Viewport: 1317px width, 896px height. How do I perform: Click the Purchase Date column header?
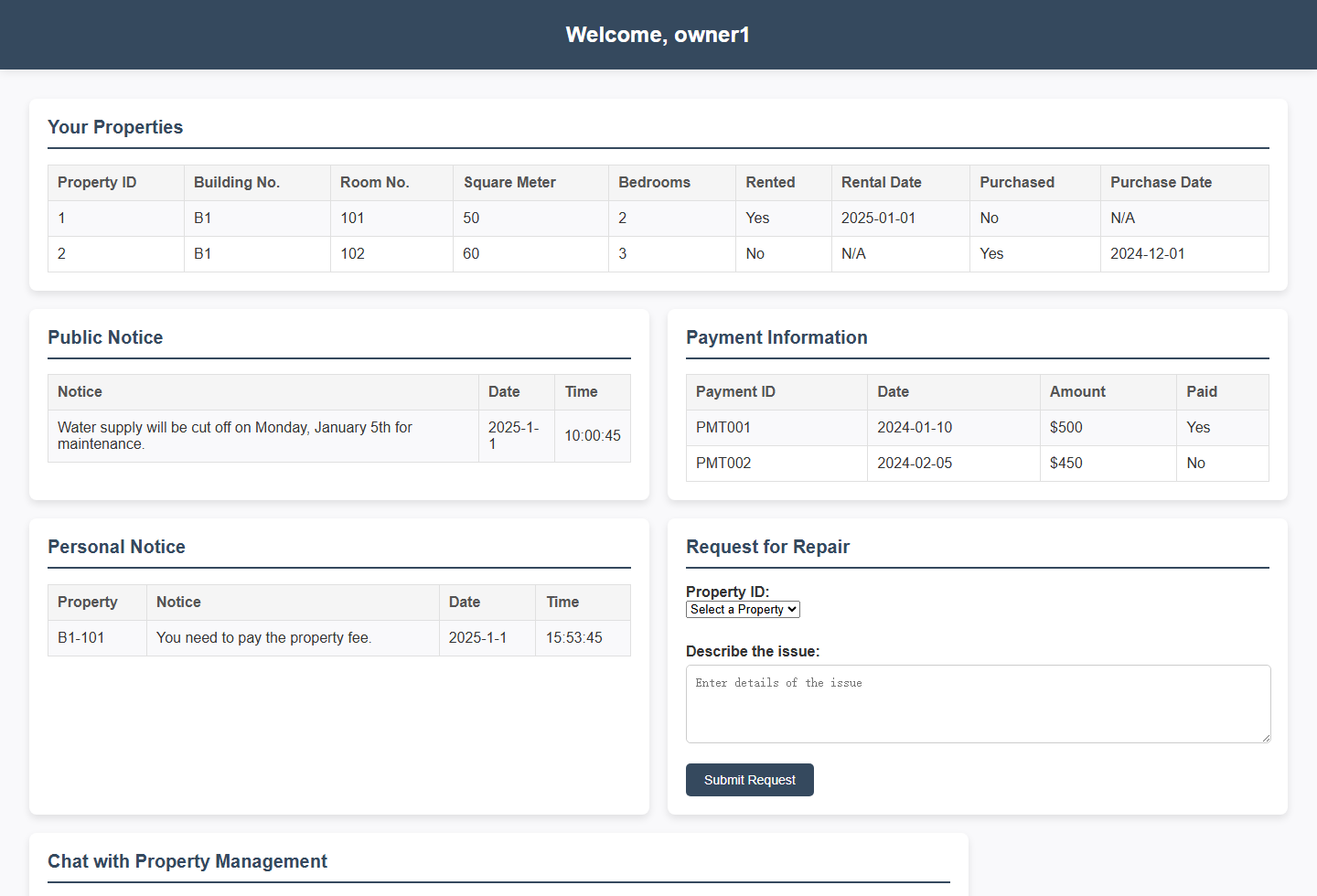point(1184,183)
